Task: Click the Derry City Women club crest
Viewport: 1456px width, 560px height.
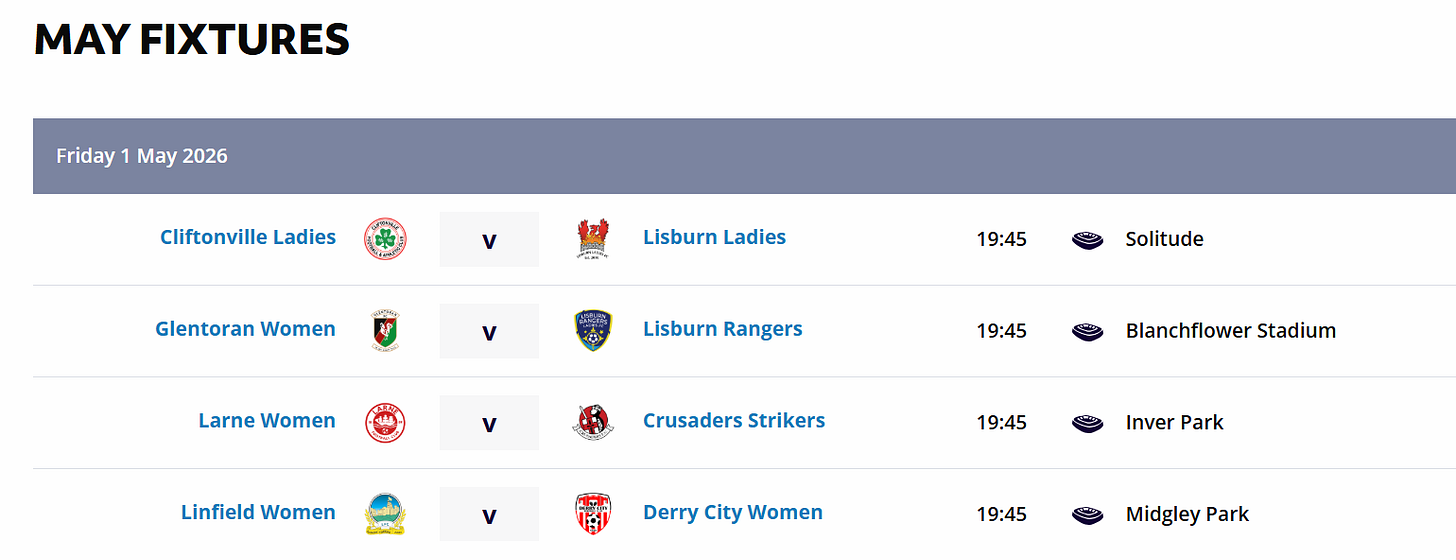Action: click(593, 514)
